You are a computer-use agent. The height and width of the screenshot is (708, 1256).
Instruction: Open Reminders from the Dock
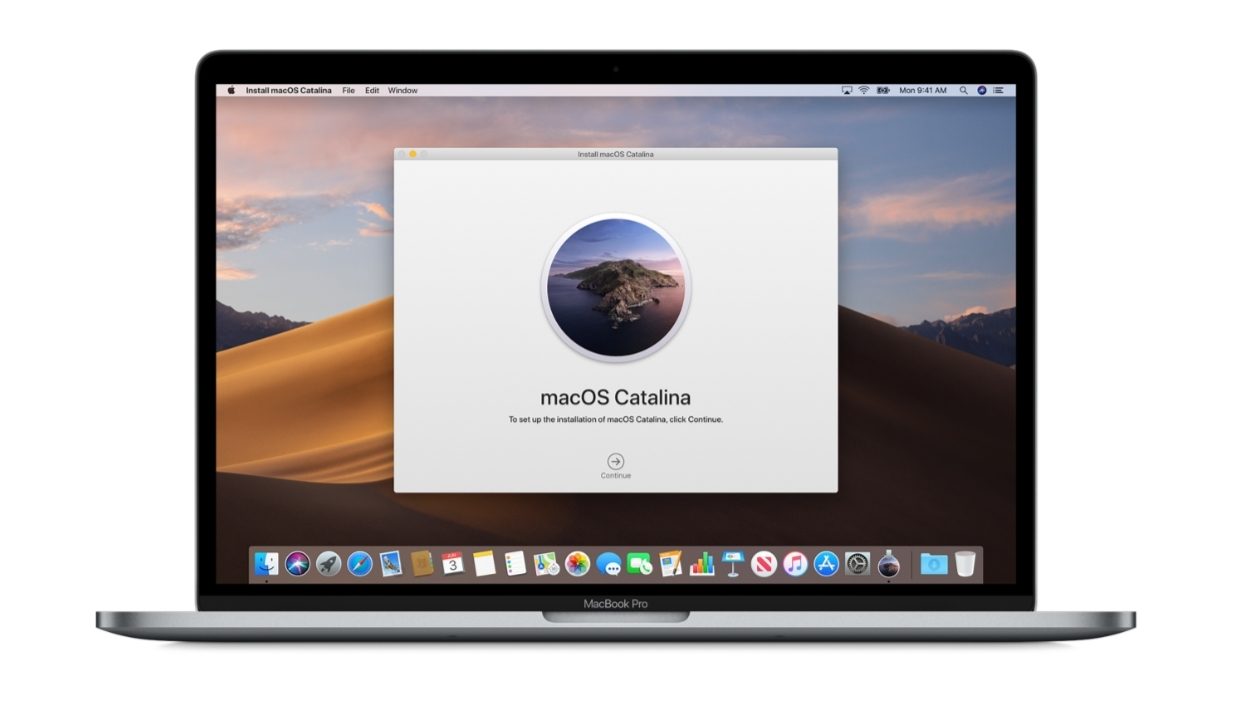click(515, 564)
